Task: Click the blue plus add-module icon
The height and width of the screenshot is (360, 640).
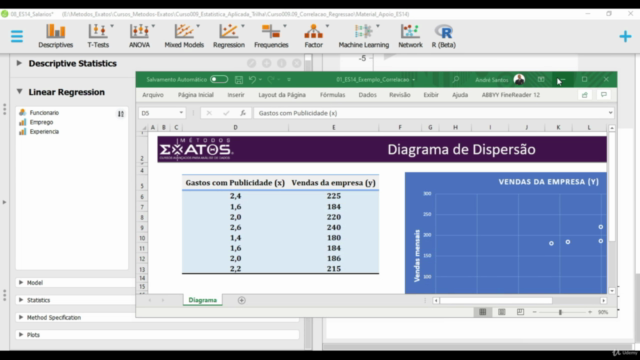Action: [x=625, y=36]
